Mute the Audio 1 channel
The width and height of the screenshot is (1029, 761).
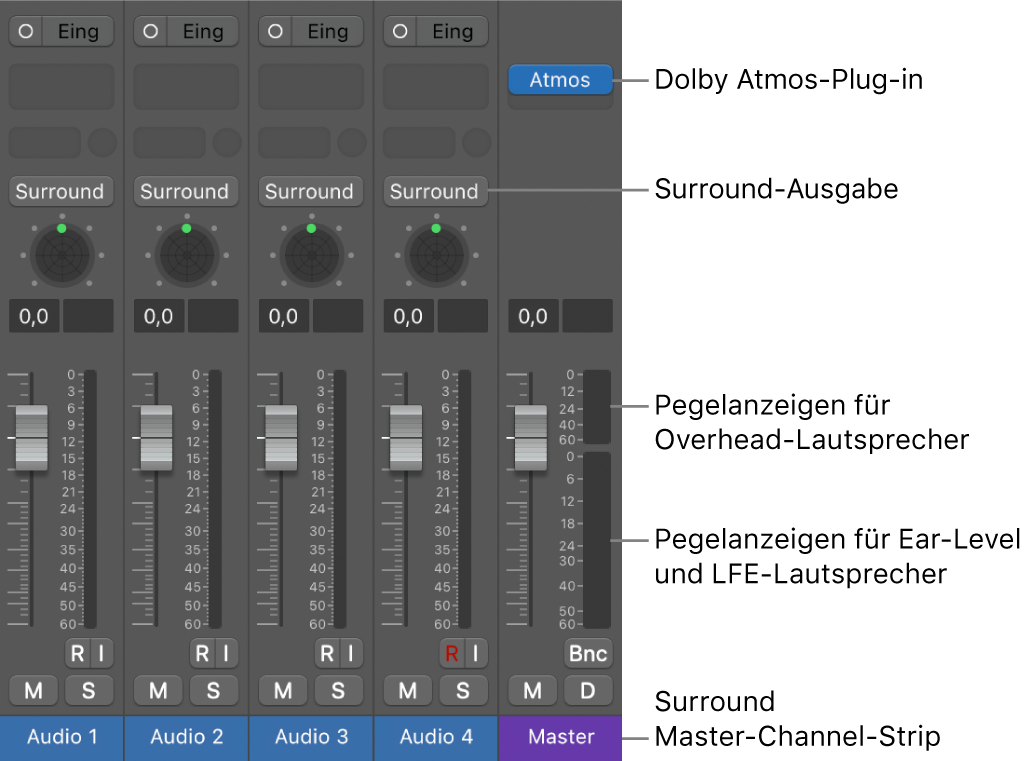tap(33, 690)
